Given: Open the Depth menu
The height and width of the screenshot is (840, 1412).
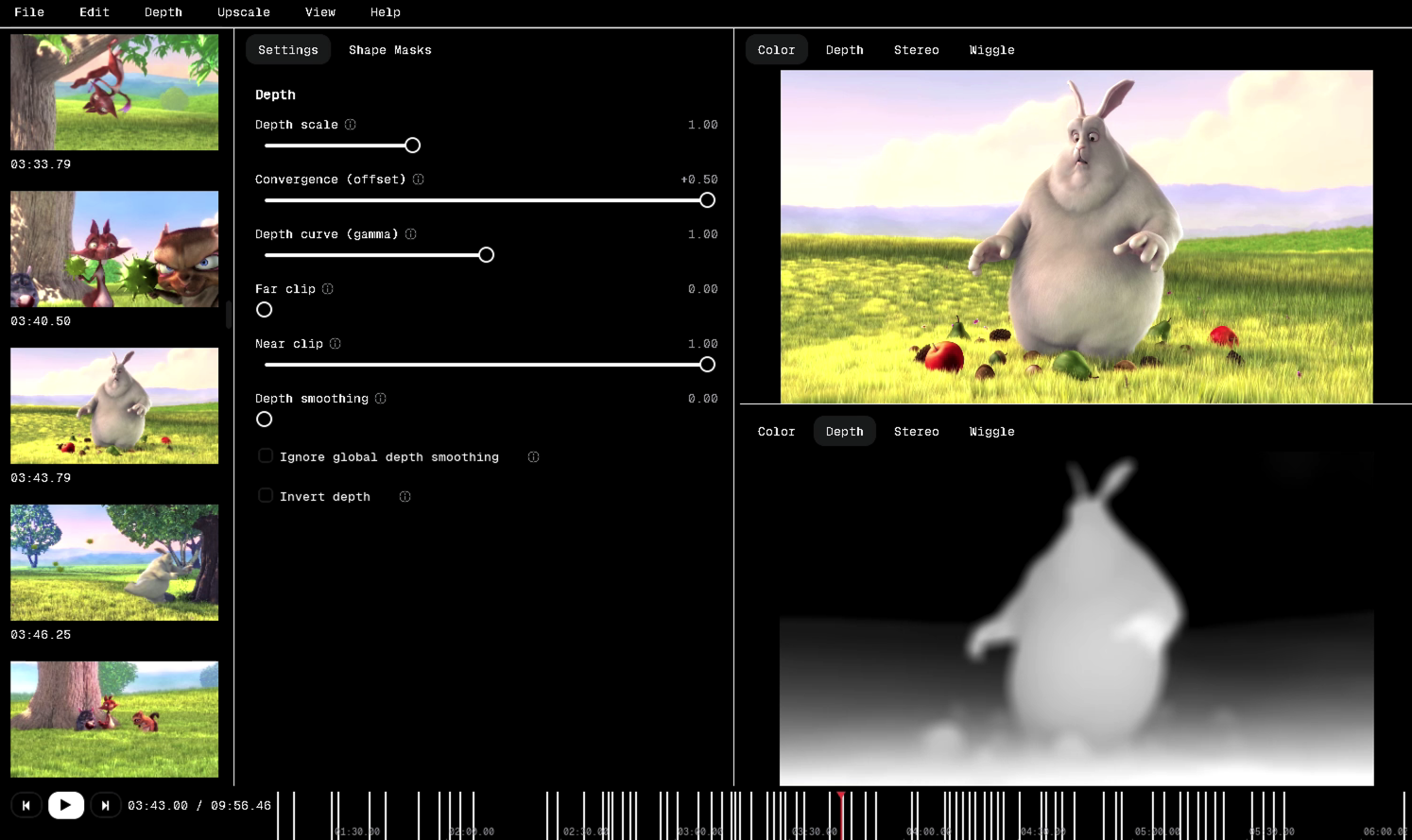Looking at the screenshot, I should click(x=164, y=12).
